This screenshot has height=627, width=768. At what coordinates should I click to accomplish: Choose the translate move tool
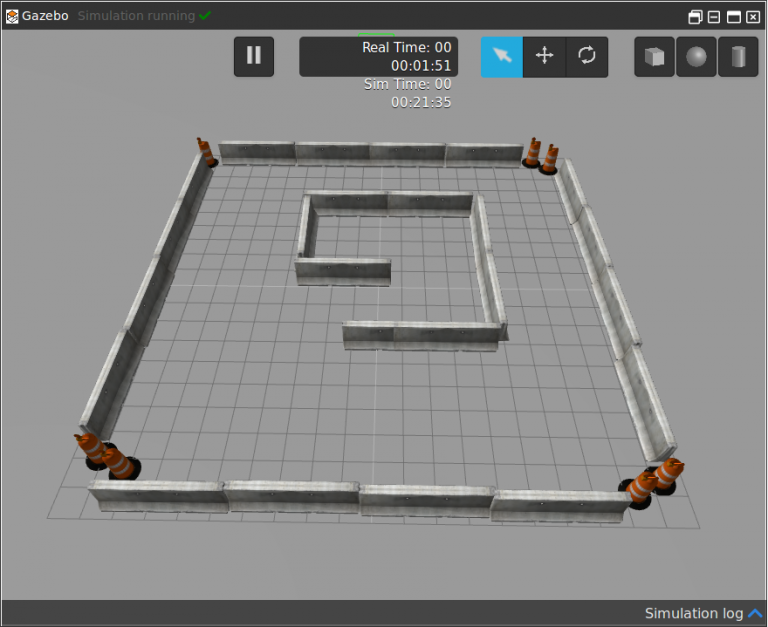[x=544, y=56]
